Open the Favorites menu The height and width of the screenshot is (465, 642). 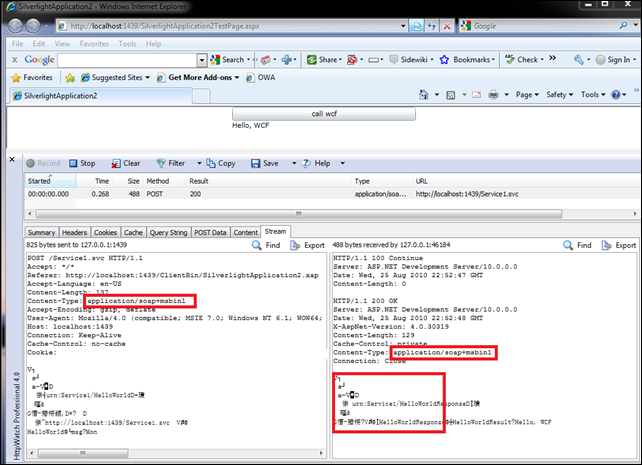[94, 44]
